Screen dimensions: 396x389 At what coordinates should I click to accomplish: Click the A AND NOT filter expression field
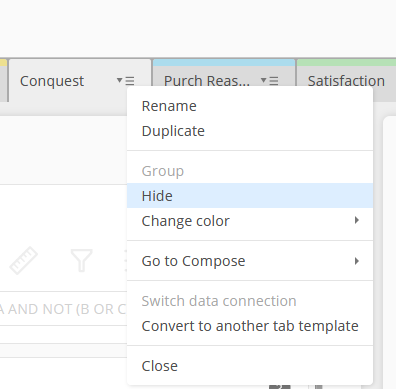63,309
